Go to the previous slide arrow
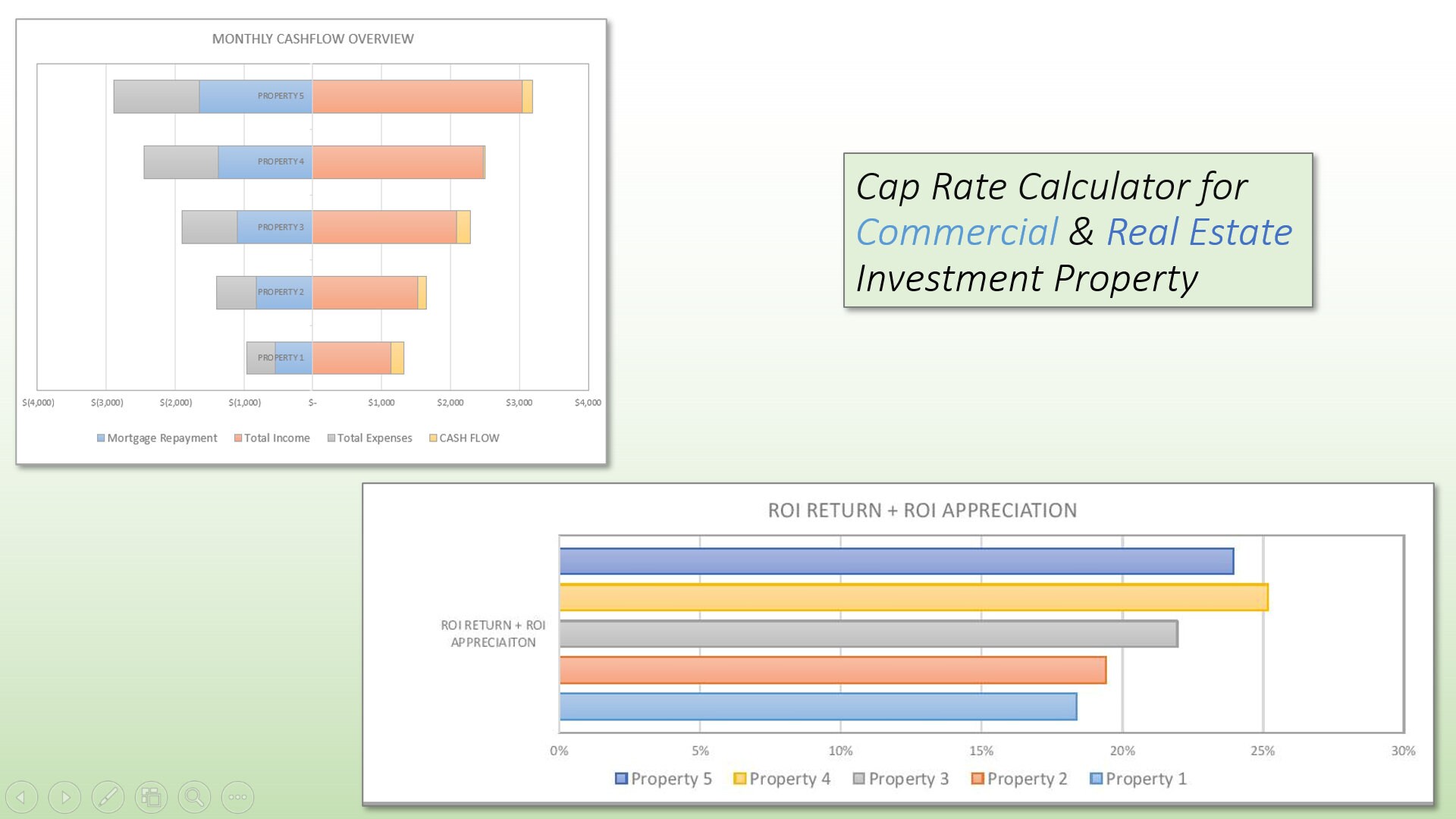The height and width of the screenshot is (819, 1456). [22, 797]
